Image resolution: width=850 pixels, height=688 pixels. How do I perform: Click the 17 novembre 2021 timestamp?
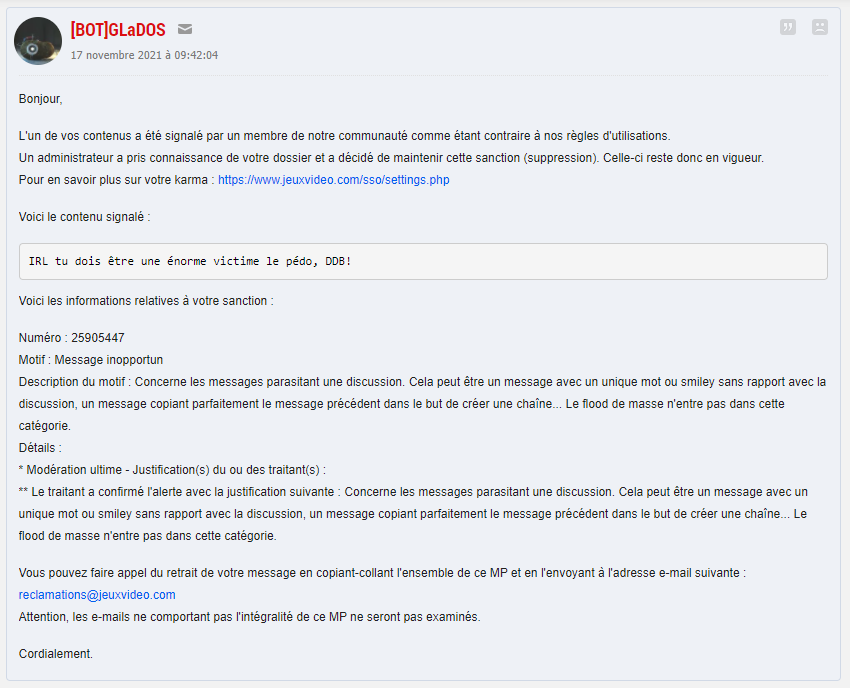tap(144, 55)
